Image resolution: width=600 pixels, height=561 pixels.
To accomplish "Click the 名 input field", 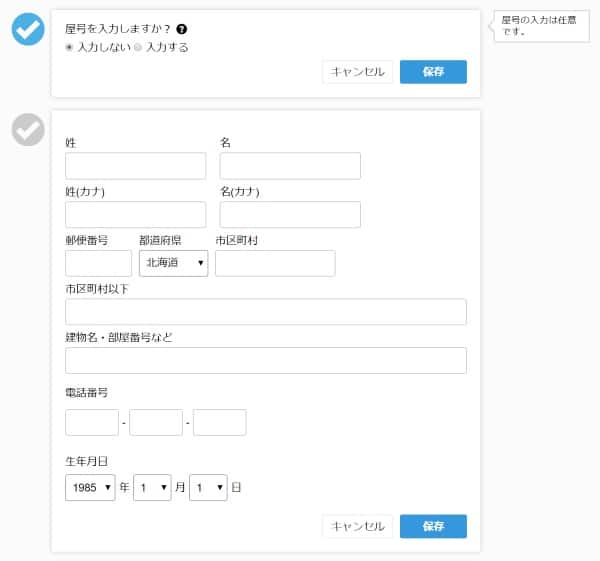I will (290, 166).
